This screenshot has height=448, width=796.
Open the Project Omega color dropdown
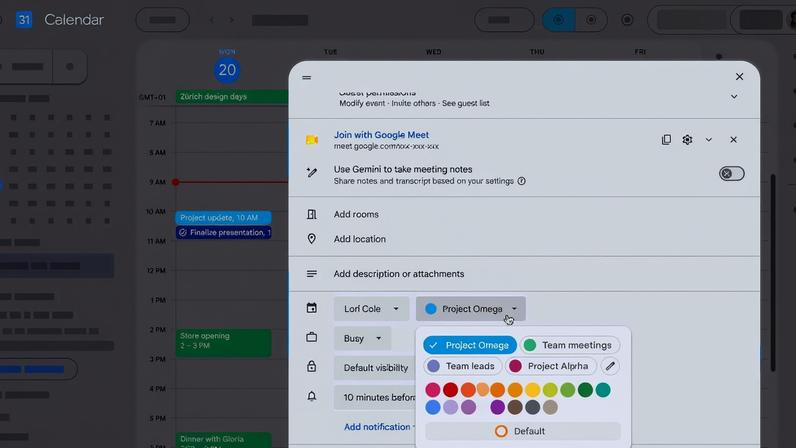coord(471,309)
